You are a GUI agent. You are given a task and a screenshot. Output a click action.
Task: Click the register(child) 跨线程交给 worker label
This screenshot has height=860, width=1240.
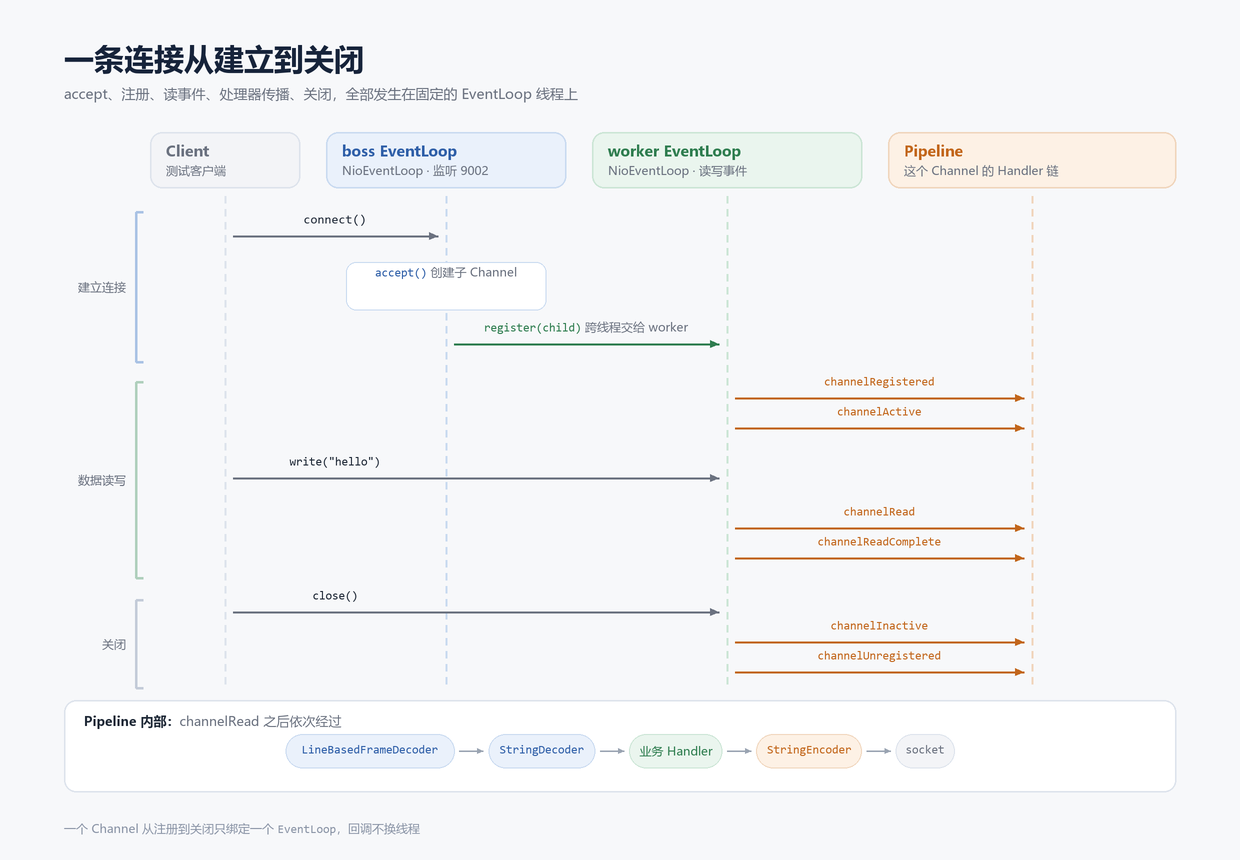586,328
